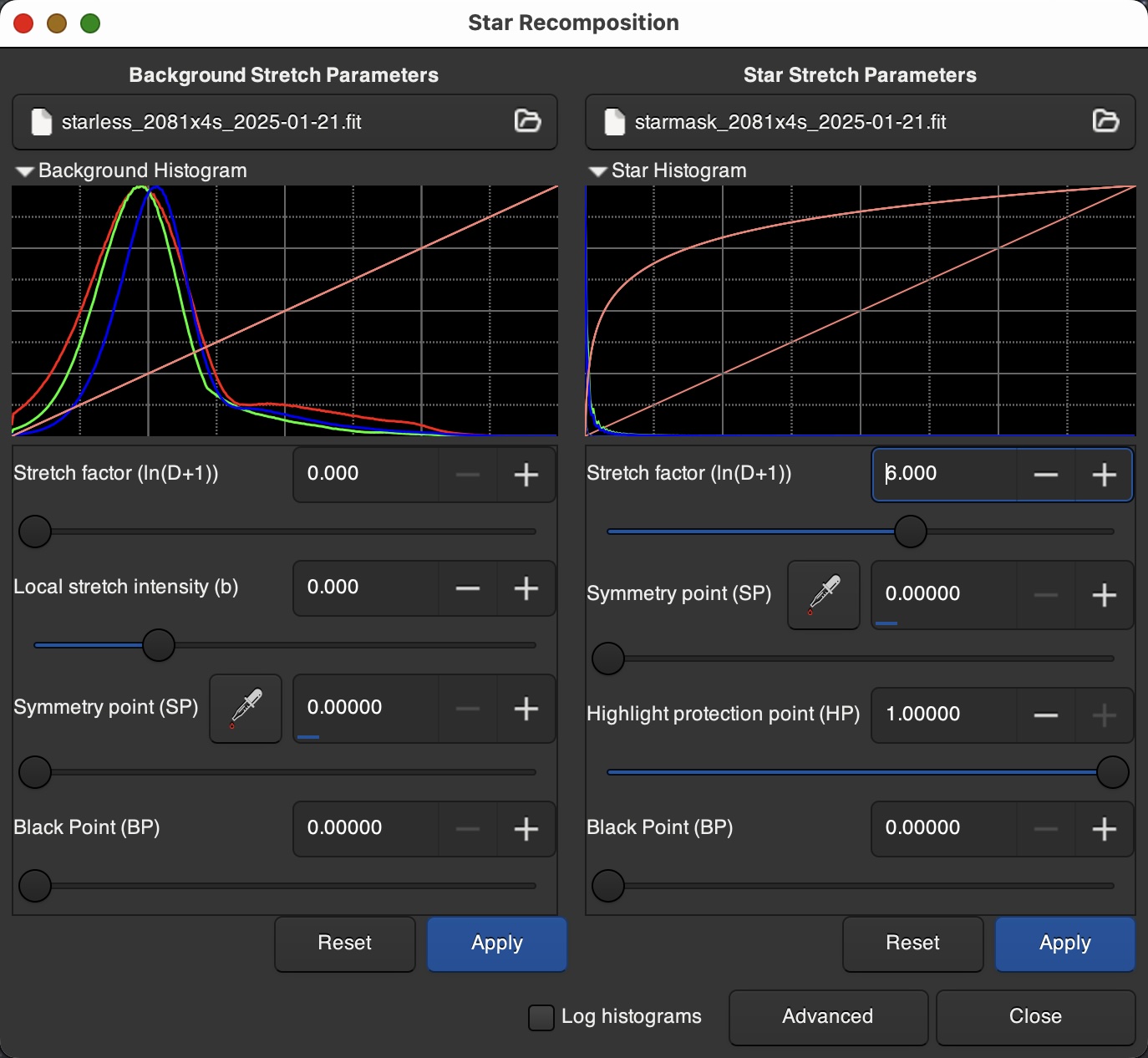Click the highlight protection point slider handle
Image resolution: width=1148 pixels, height=1058 pixels.
coord(1113,772)
